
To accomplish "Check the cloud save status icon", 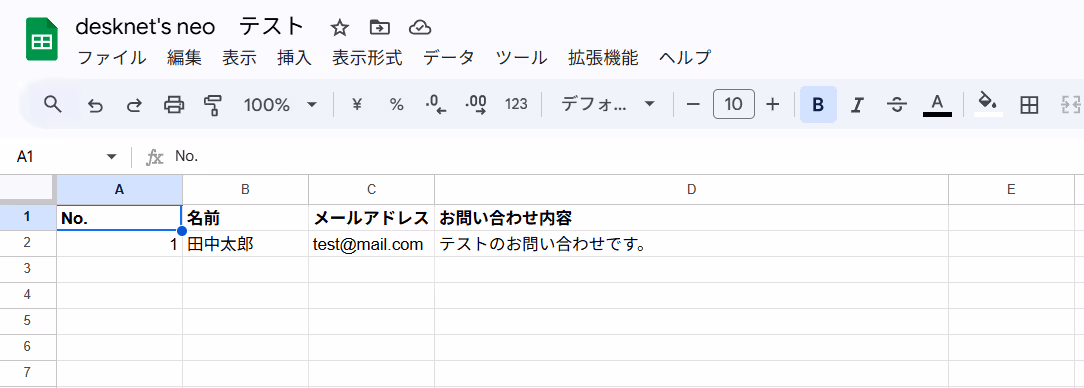I will coord(420,28).
